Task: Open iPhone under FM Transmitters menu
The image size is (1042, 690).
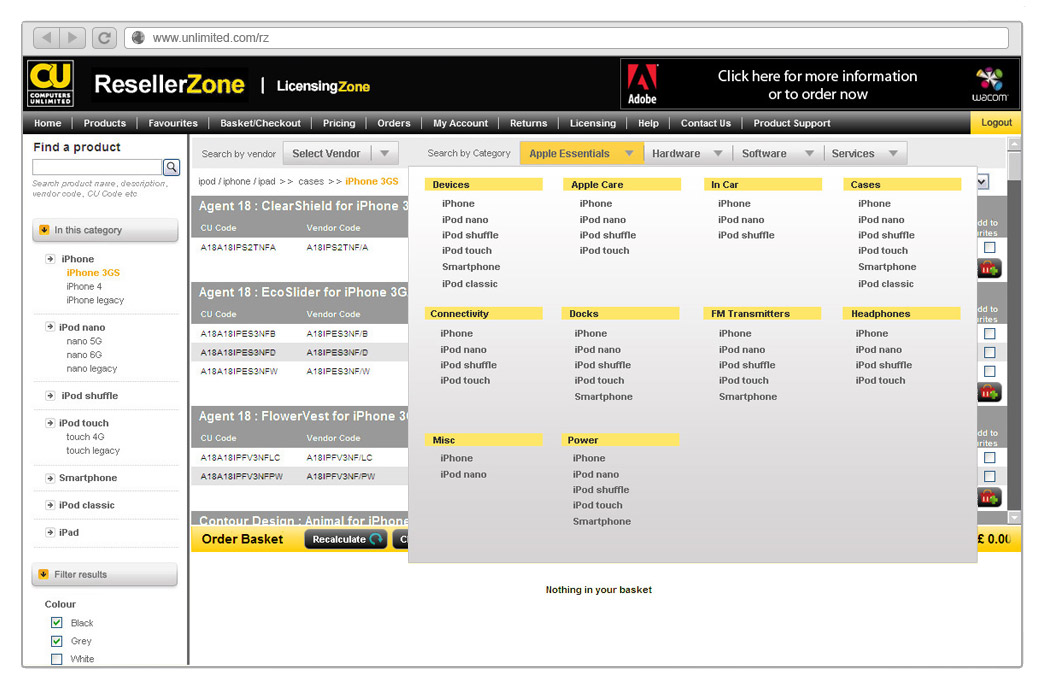Action: (x=735, y=333)
